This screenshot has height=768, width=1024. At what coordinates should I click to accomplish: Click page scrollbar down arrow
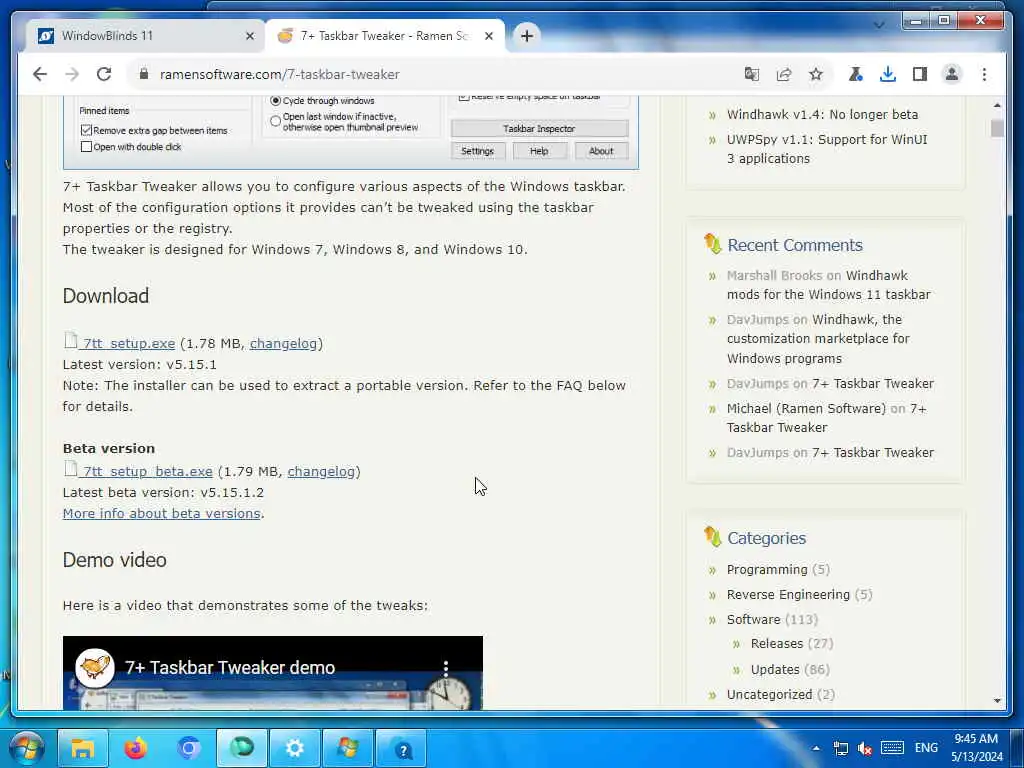click(997, 701)
